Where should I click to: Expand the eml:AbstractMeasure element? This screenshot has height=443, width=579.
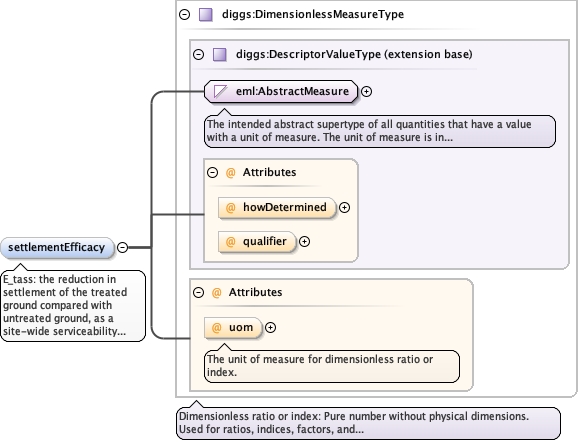coord(366,92)
